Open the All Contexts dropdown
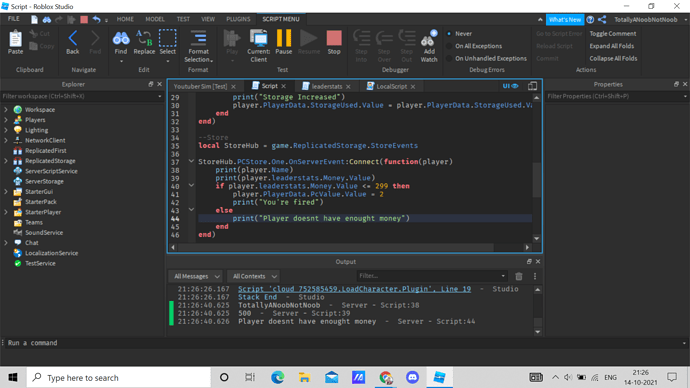This screenshot has height=388, width=690. pyautogui.click(x=254, y=276)
